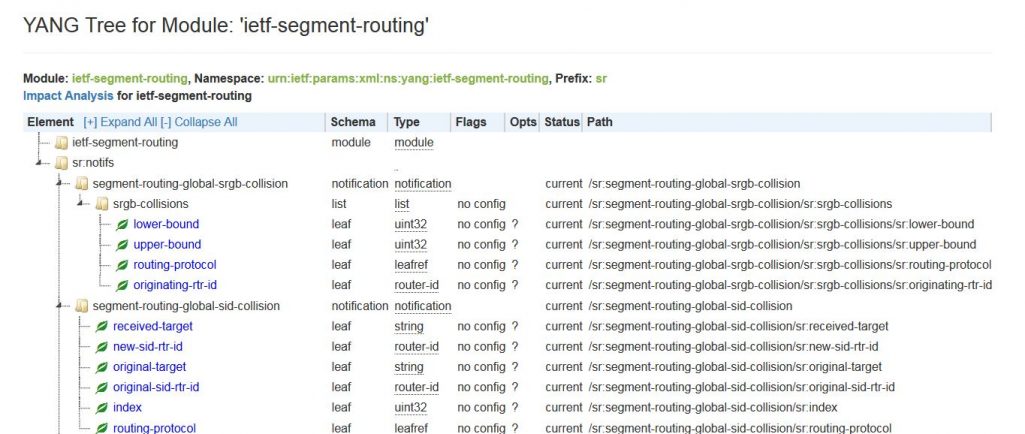Click the ietf-segment-routing module folder icon
This screenshot has height=434, width=1025.
(x=61, y=143)
